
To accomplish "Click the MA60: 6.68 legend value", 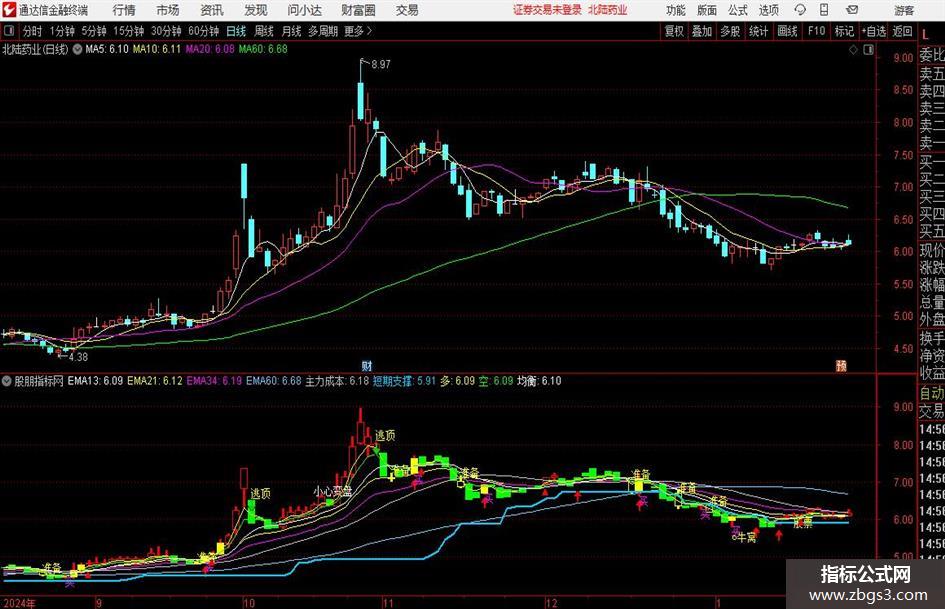I will point(263,49).
